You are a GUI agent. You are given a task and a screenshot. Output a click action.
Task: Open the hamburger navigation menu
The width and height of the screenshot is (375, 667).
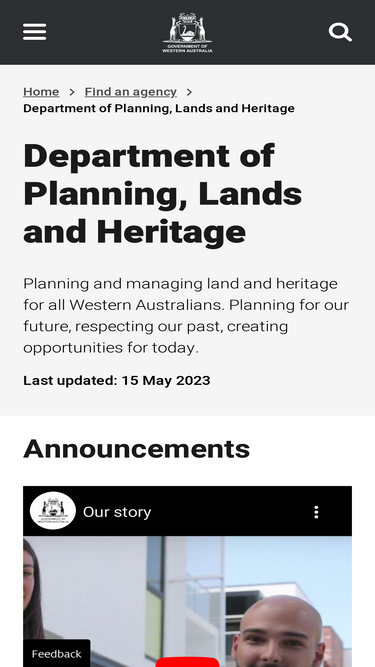pos(34,32)
